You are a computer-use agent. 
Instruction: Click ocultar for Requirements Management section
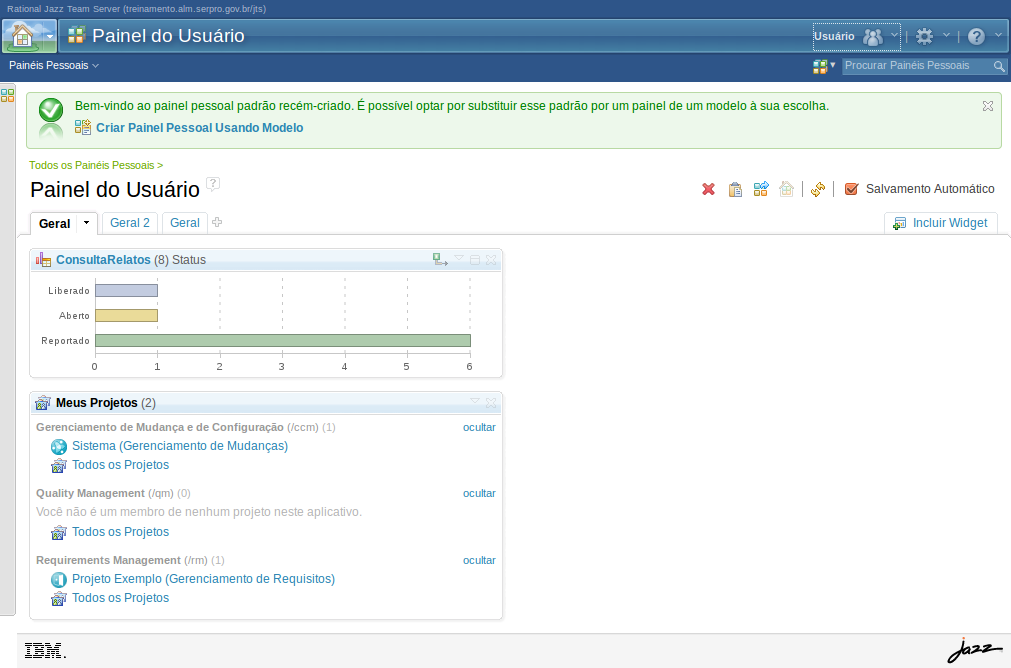click(479, 560)
